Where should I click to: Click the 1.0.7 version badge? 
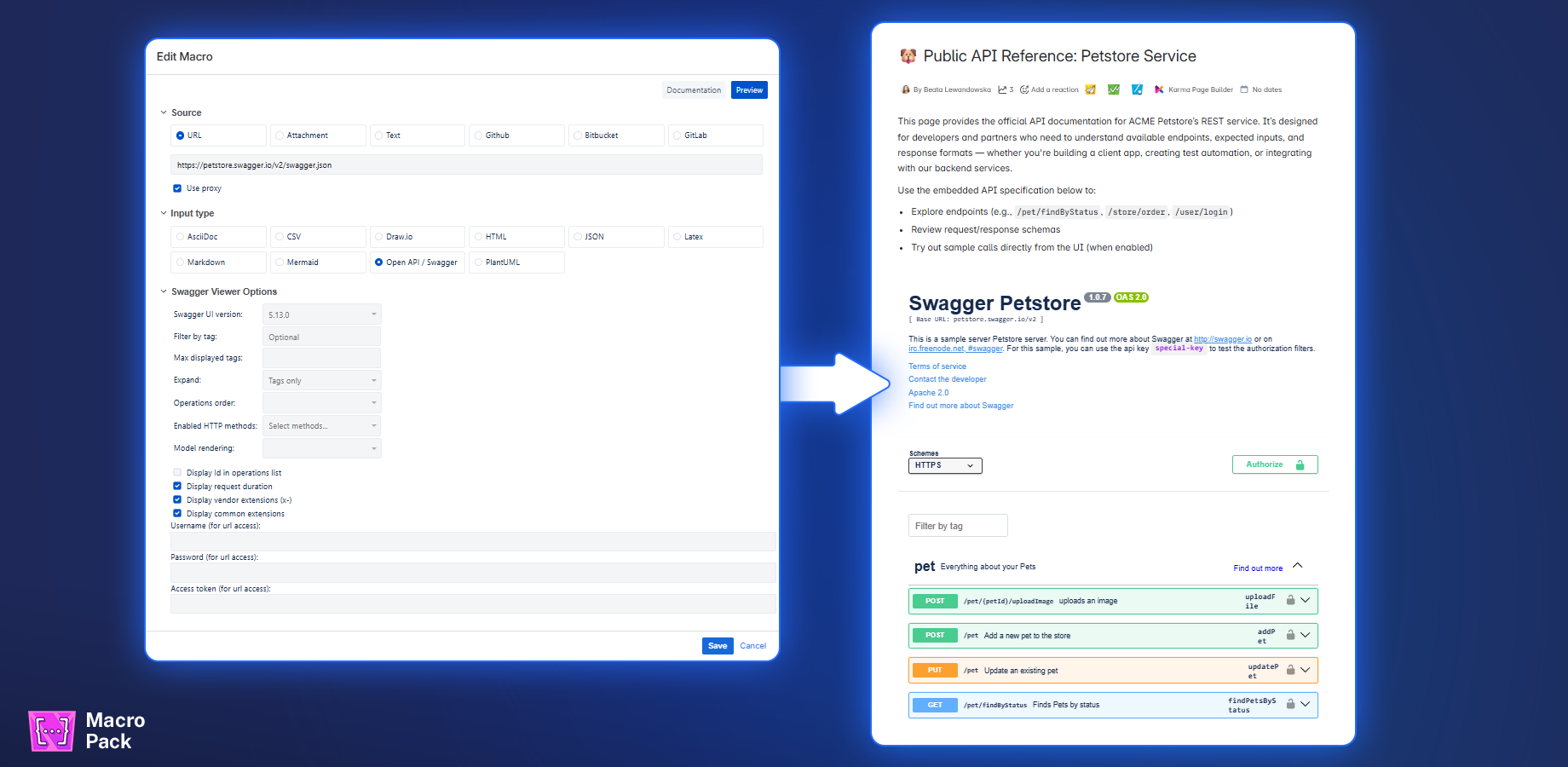(1097, 297)
